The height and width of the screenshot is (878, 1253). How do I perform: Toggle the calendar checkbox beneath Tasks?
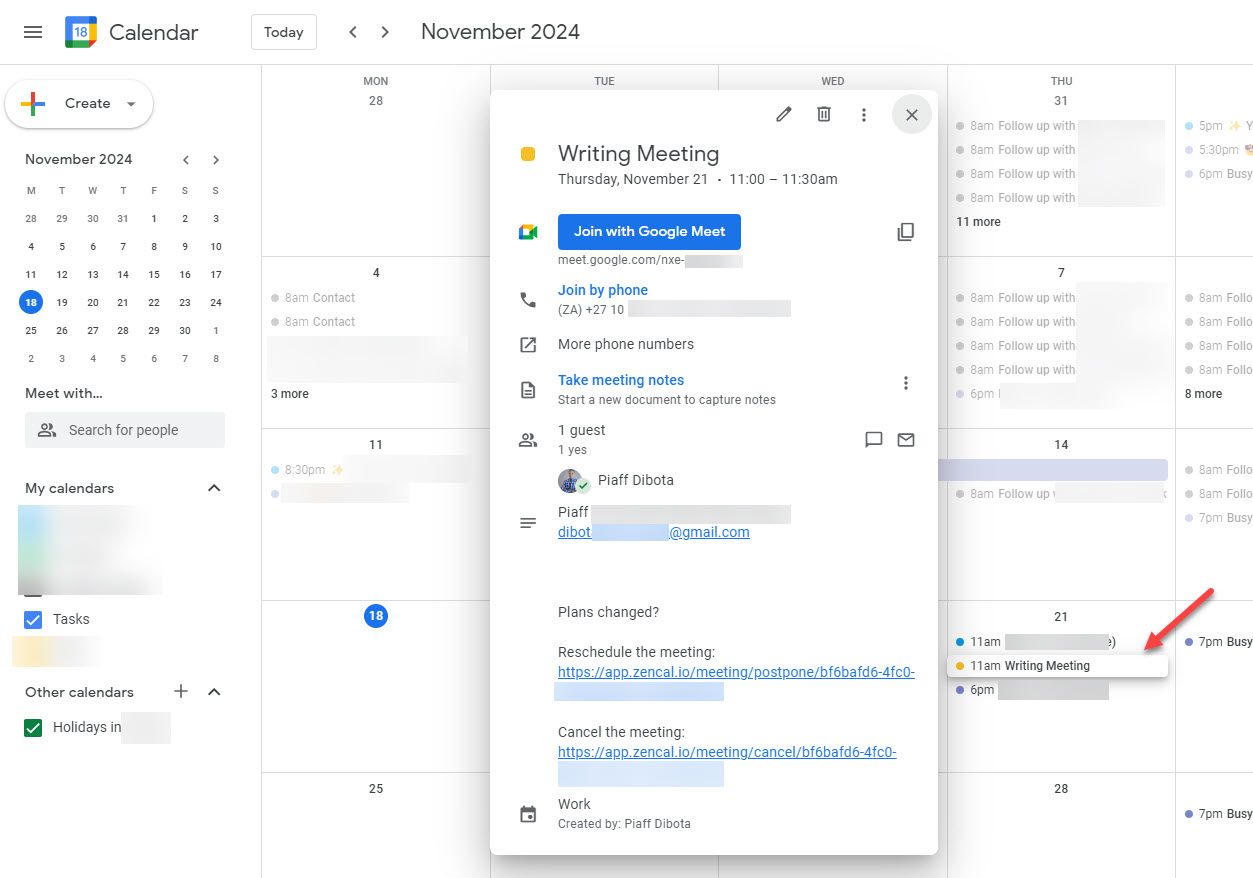[31, 651]
